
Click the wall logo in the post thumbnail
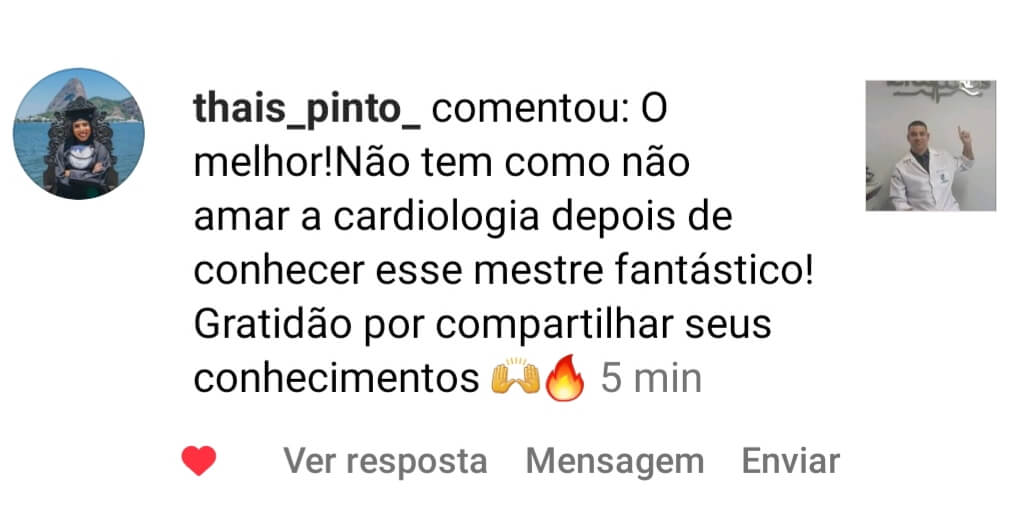pos(939,90)
